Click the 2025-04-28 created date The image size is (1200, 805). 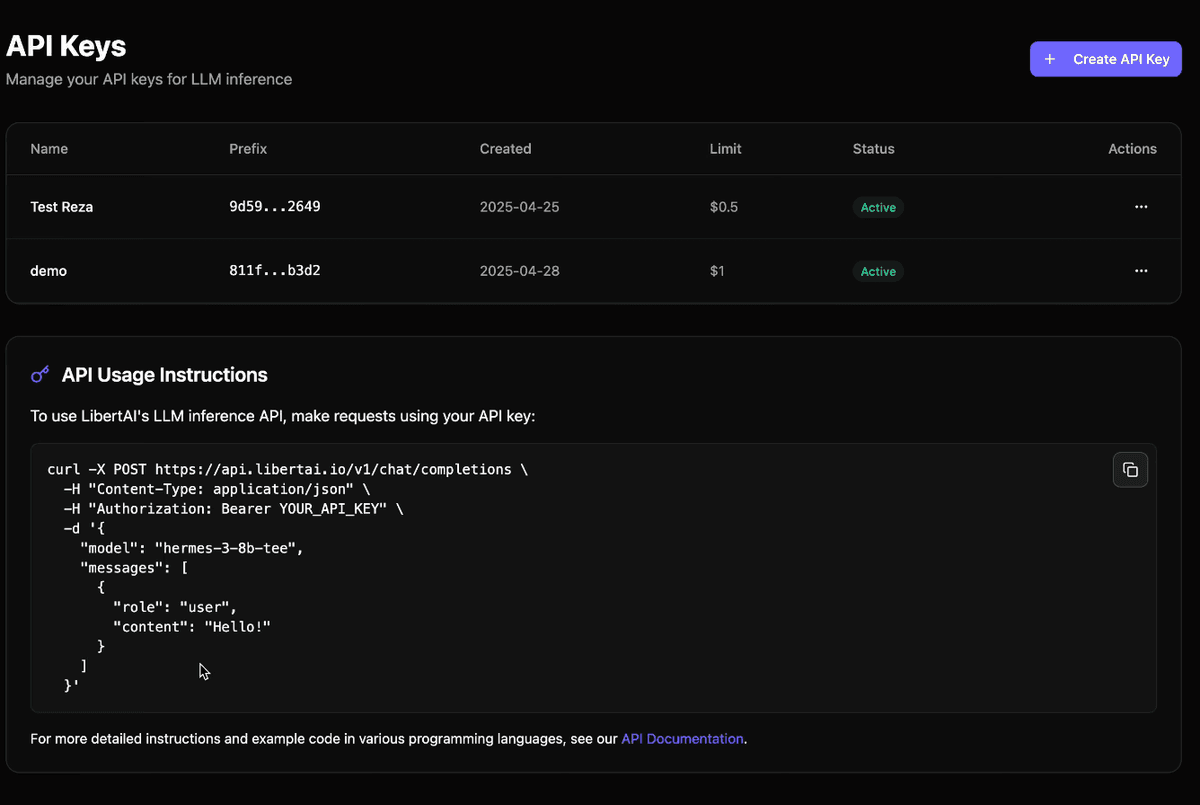(519, 271)
